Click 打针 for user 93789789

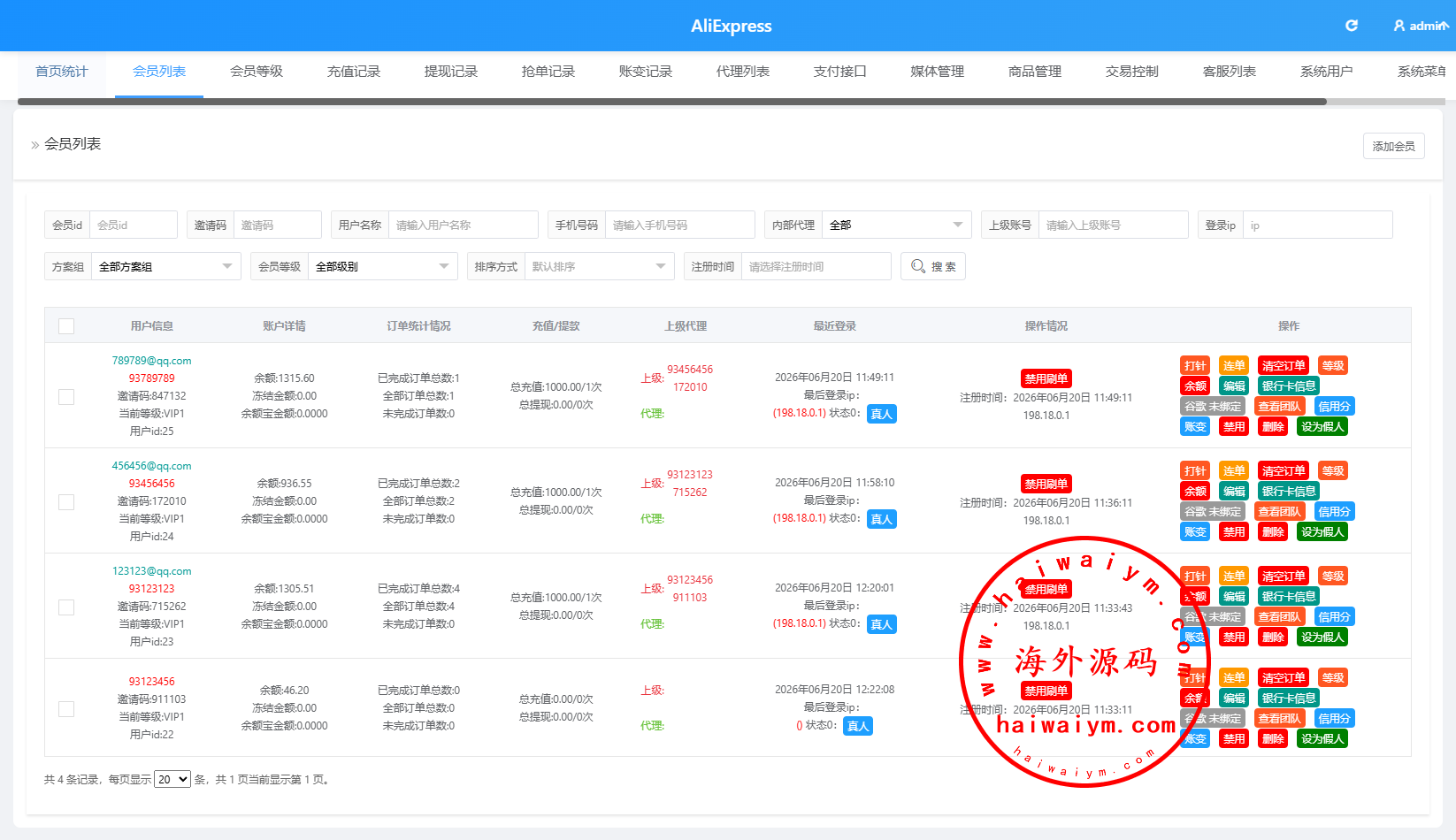coord(1195,366)
